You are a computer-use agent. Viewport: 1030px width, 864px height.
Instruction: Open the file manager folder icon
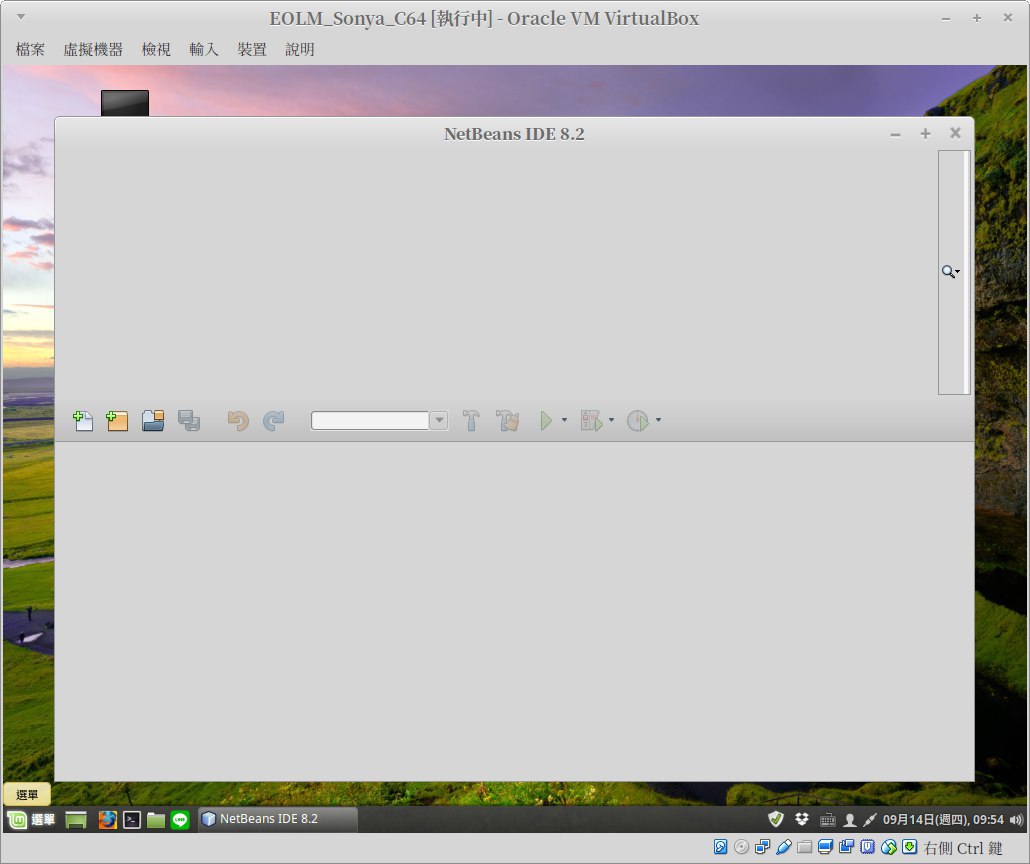(x=156, y=819)
